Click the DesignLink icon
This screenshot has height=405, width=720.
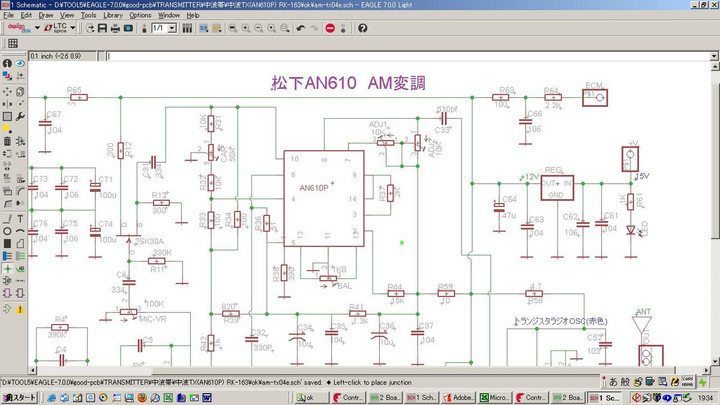click(x=15, y=28)
